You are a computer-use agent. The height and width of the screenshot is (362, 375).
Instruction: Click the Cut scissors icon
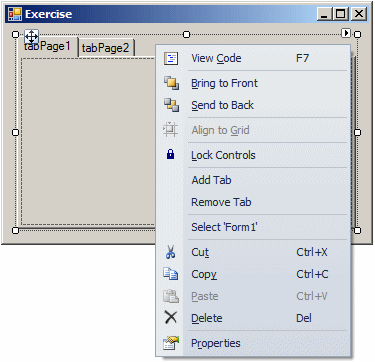click(170, 252)
